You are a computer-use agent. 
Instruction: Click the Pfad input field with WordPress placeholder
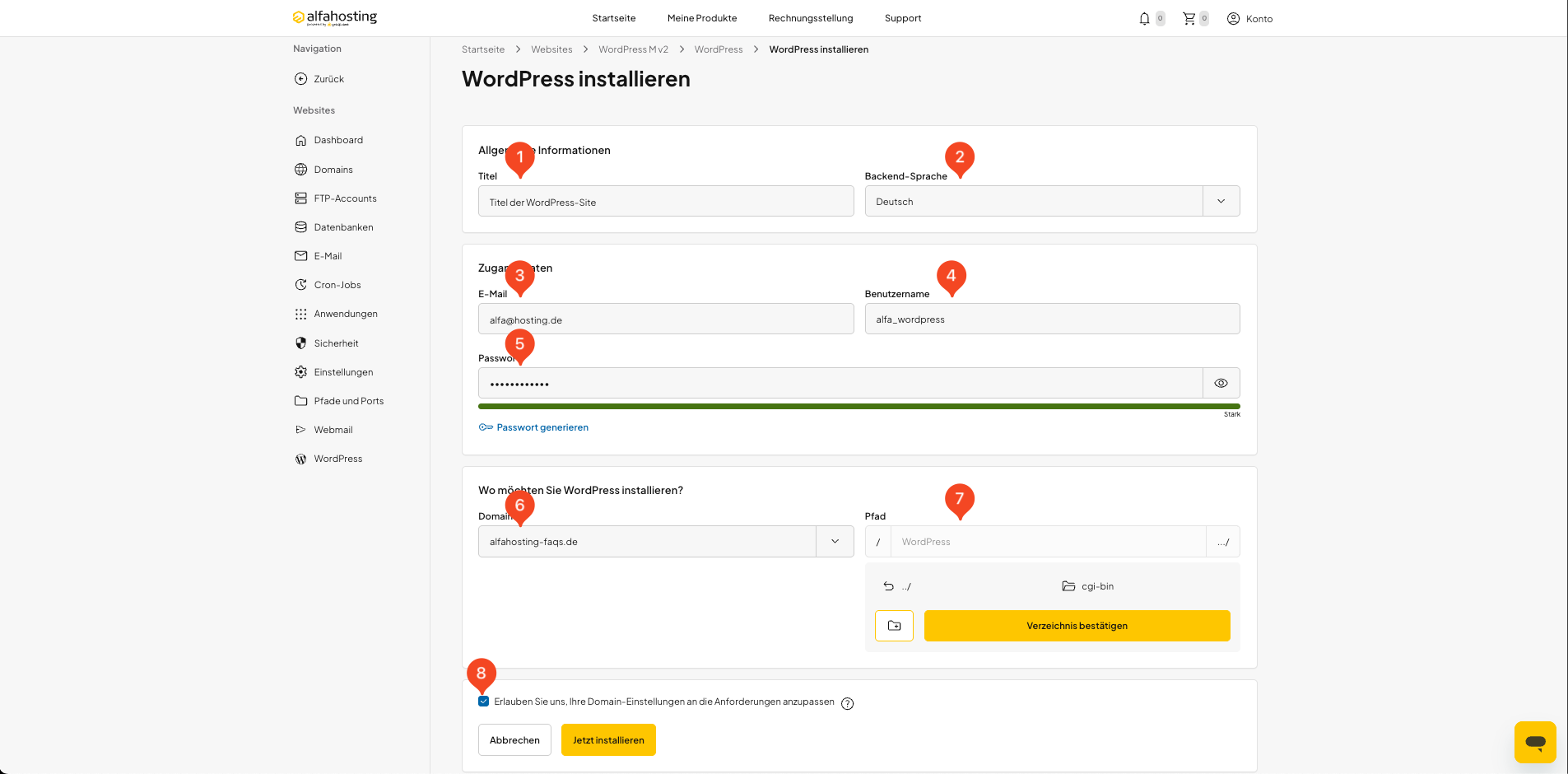click(x=1049, y=542)
